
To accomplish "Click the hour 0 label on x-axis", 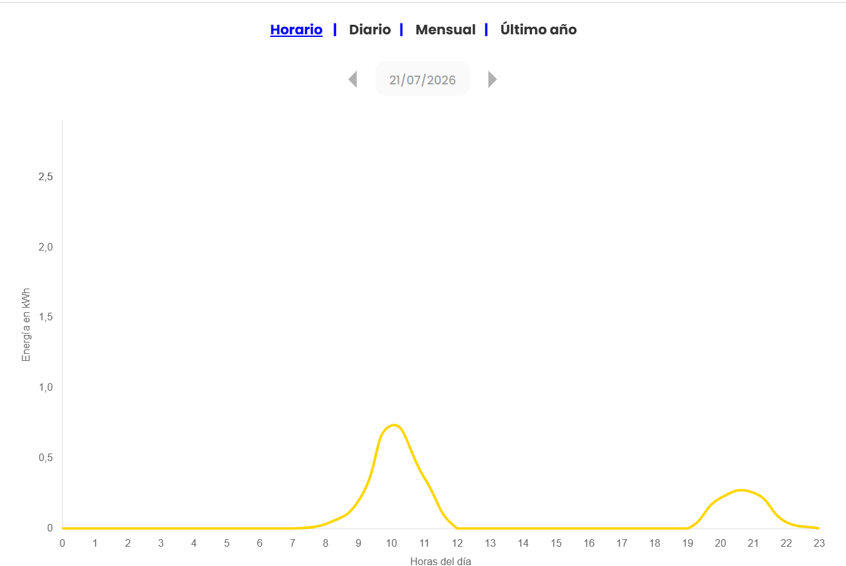I will (62, 543).
